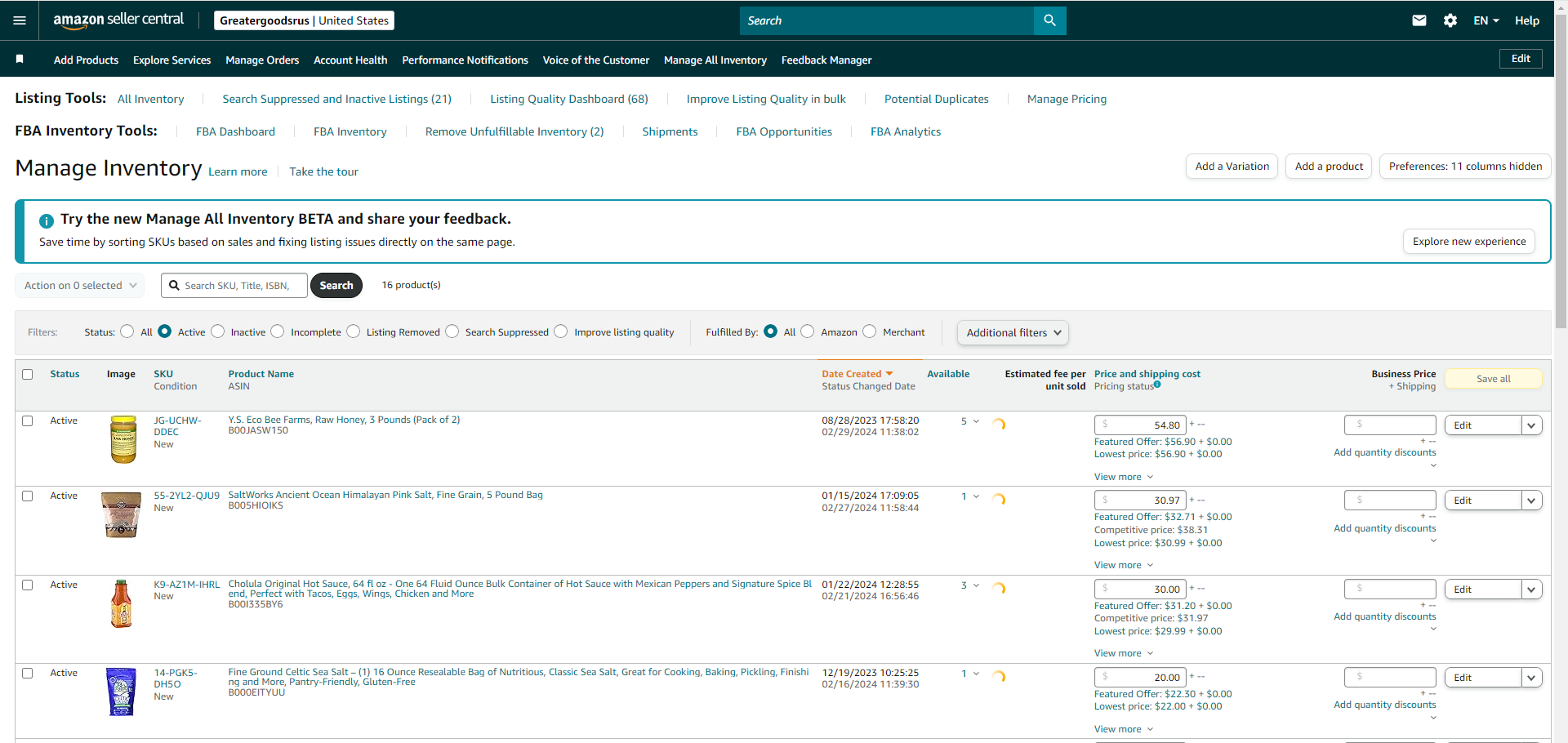This screenshot has height=743, width=1568.
Task: Open Explore Services menu item
Action: click(172, 60)
